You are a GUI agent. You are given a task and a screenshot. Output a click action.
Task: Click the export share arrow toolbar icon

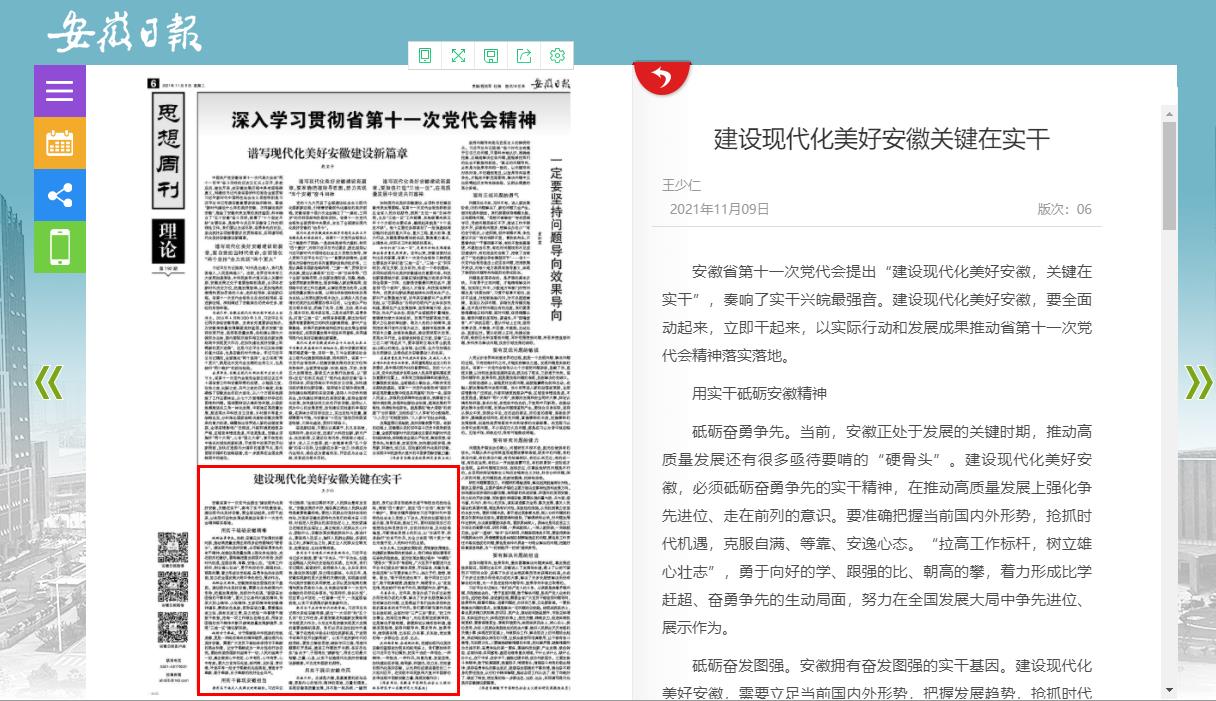[524, 55]
